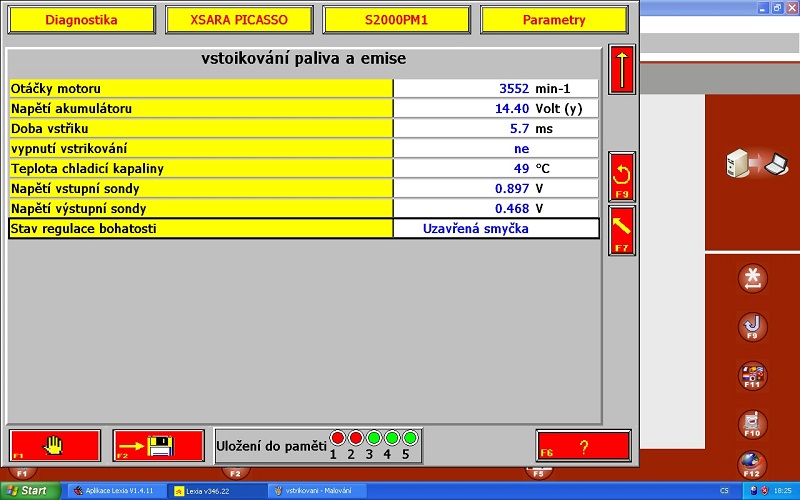Open the Windows Start menu
800x500 pixels.
click(x=28, y=491)
